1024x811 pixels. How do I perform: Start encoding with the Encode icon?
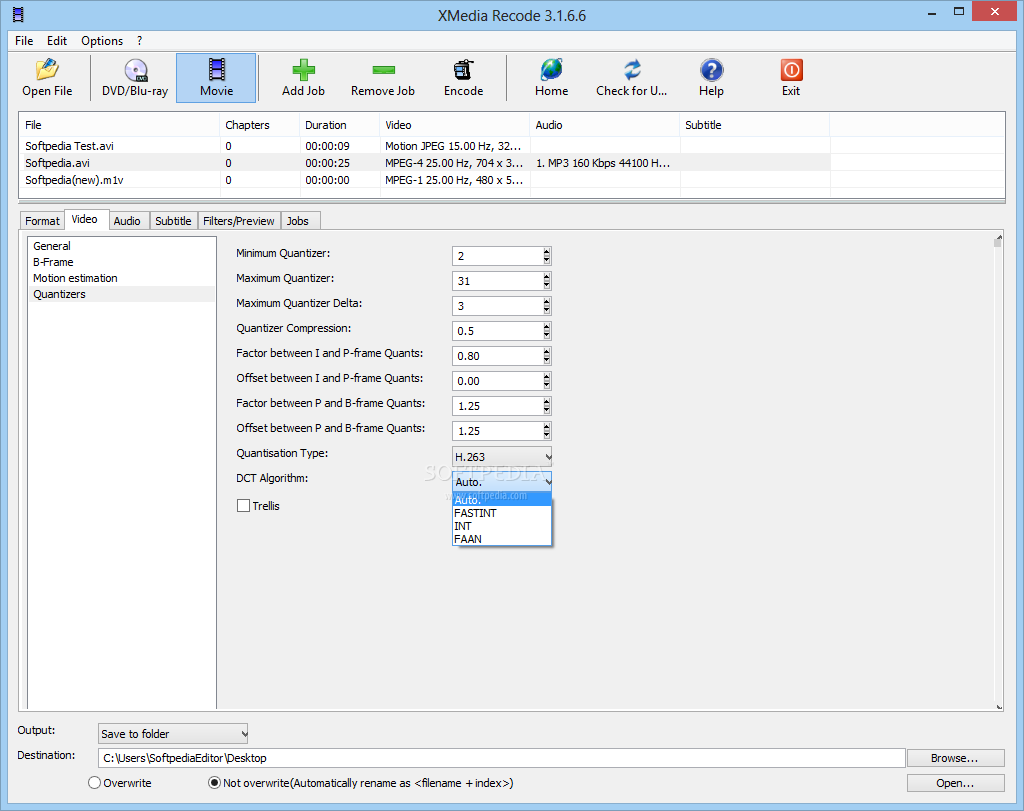[464, 78]
